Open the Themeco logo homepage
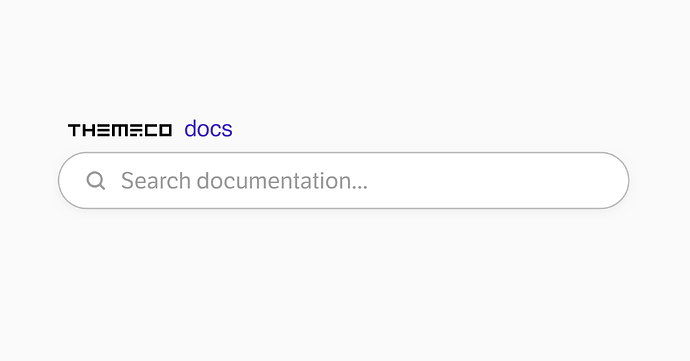 [x=120, y=130]
